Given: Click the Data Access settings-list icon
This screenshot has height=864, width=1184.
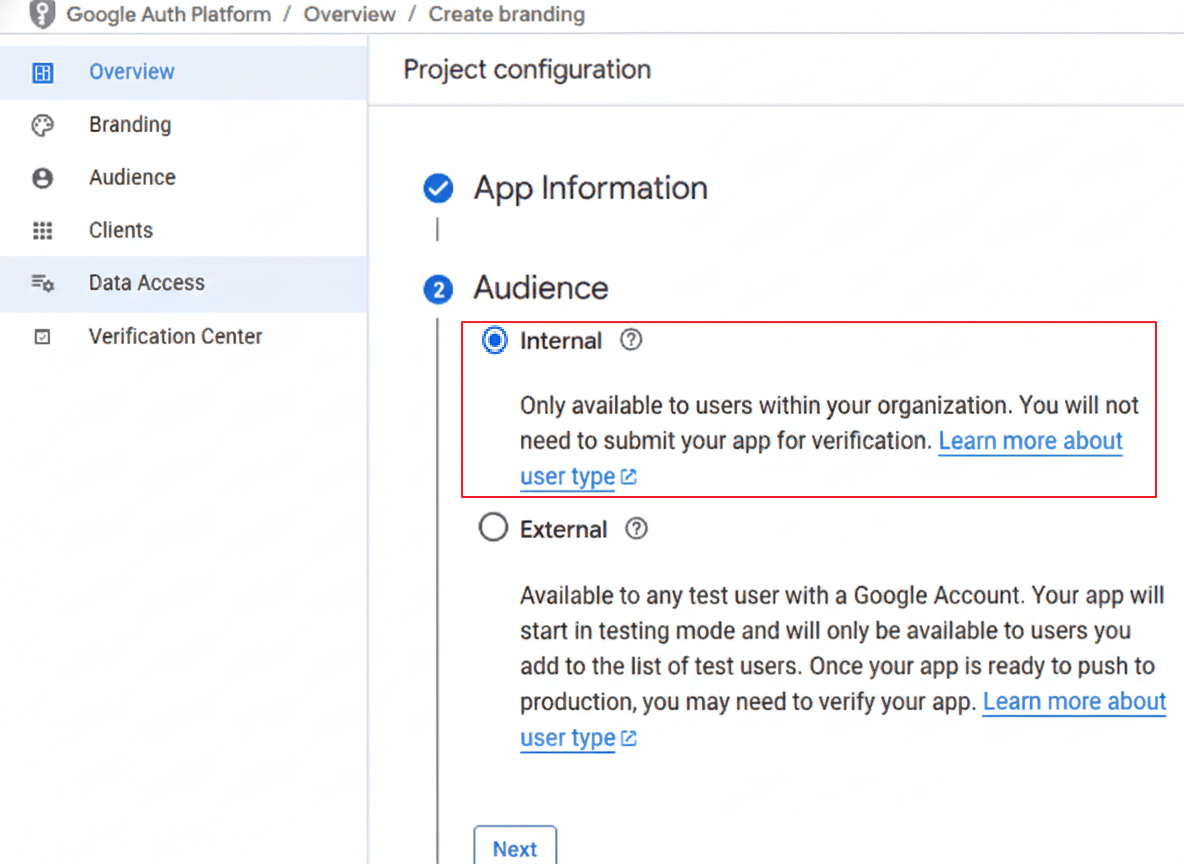Looking at the screenshot, I should click(42, 283).
